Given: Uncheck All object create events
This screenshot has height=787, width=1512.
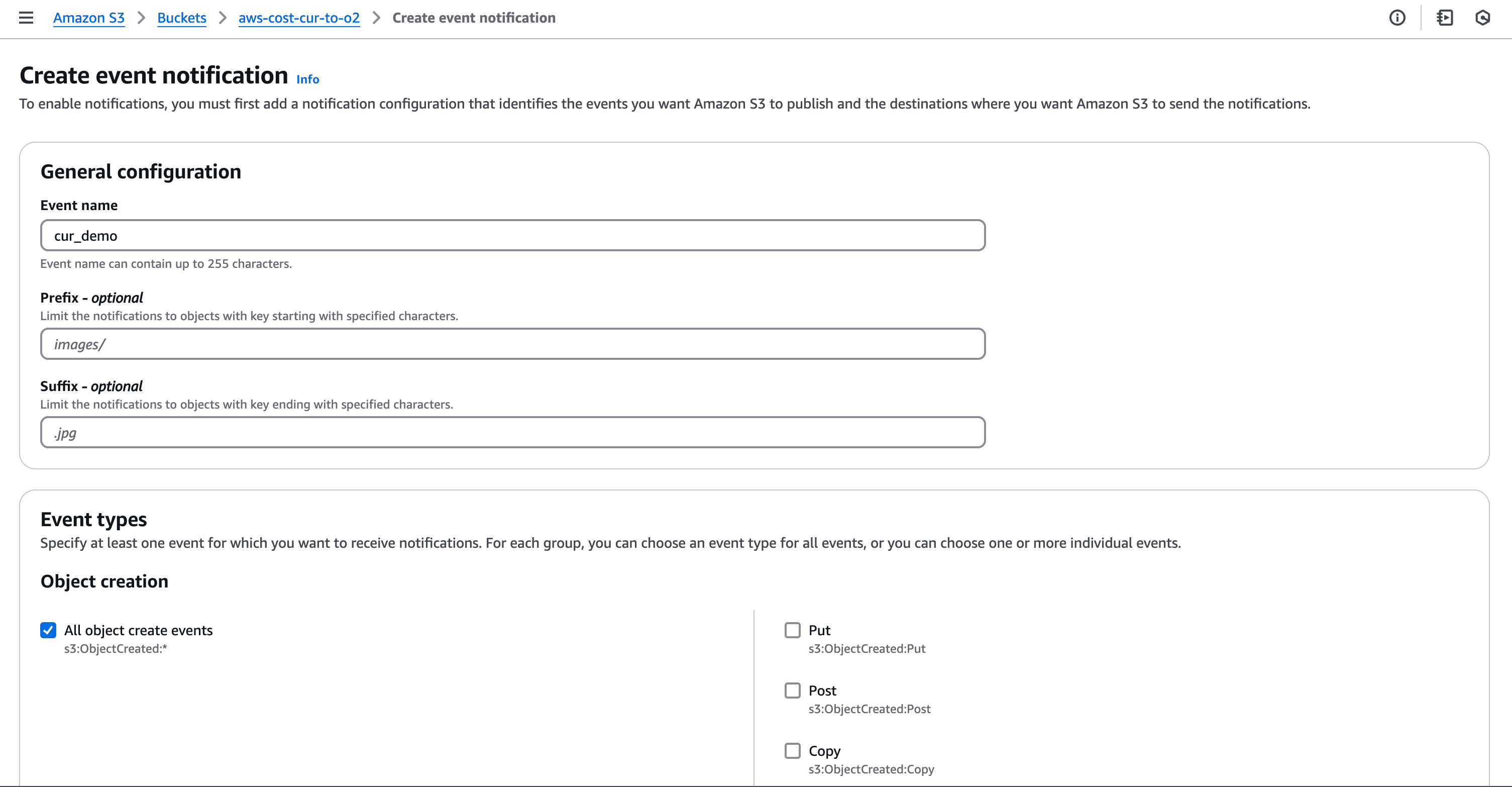Looking at the screenshot, I should tap(48, 630).
